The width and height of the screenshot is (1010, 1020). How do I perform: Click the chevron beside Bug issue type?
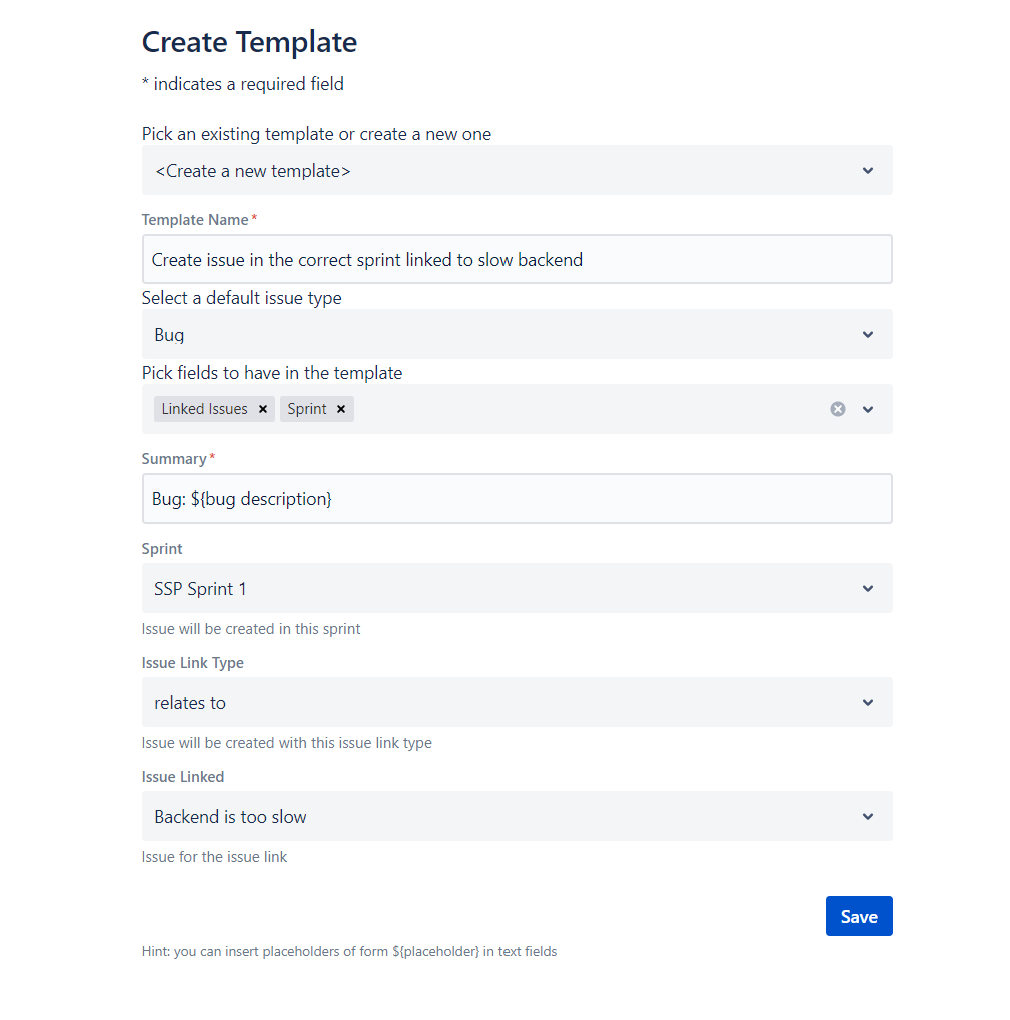tap(868, 334)
